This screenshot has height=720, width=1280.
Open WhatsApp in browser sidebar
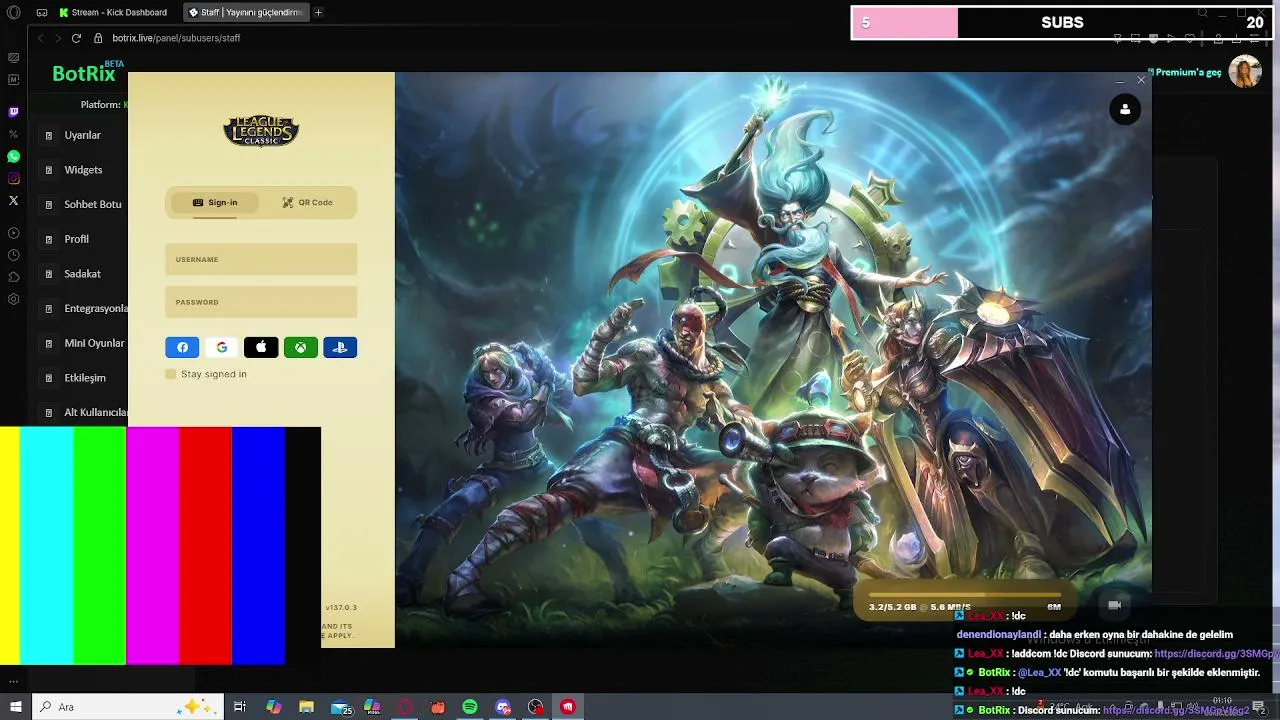pyautogui.click(x=13, y=156)
